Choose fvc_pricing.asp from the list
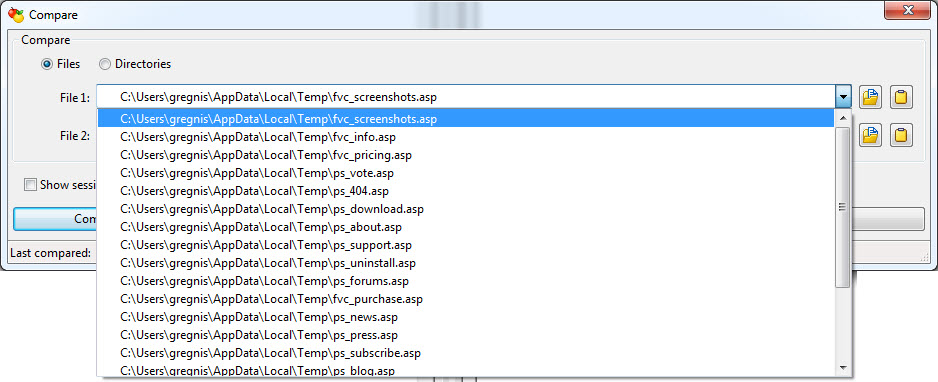This screenshot has height=382, width=938. point(466,155)
